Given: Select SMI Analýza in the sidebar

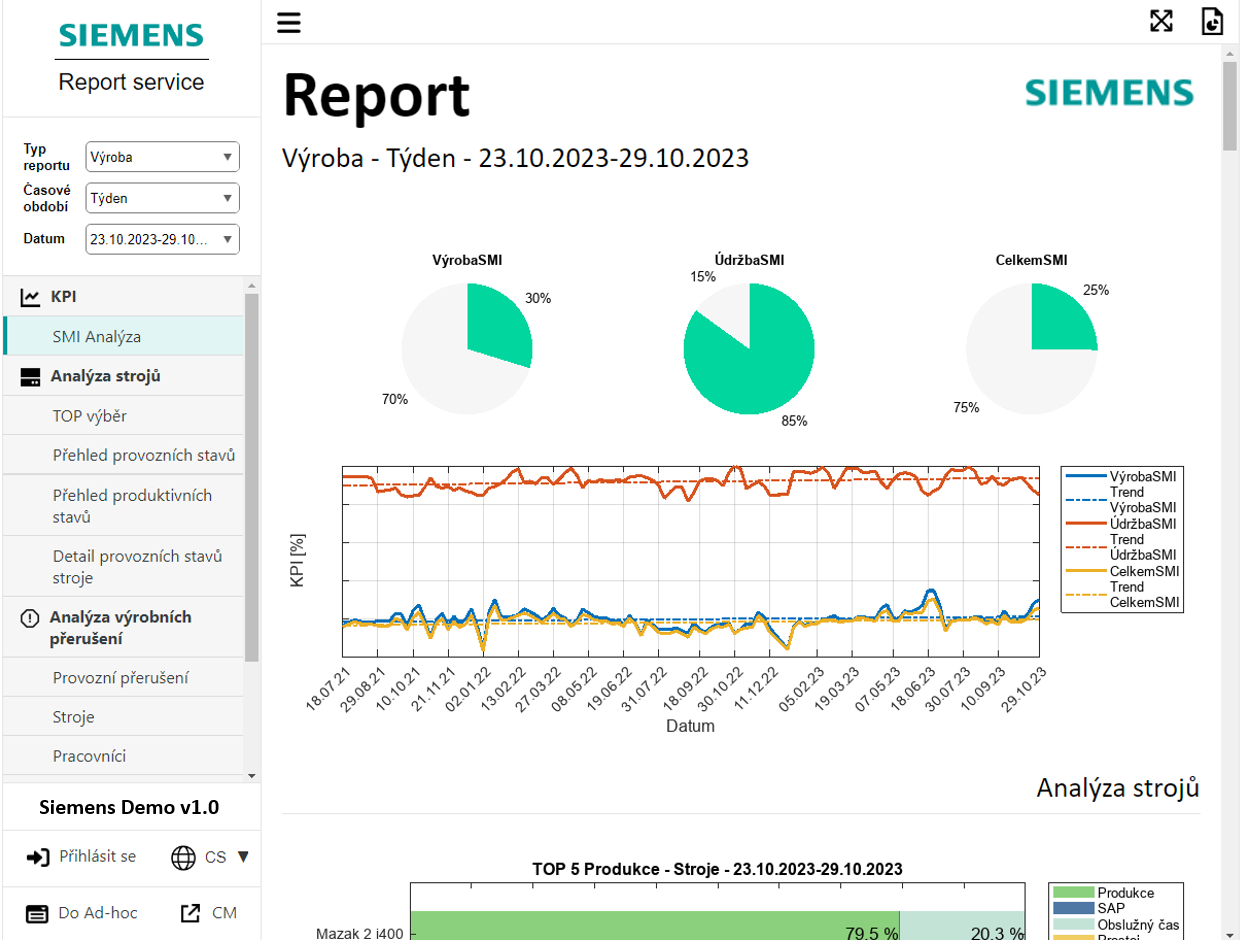Looking at the screenshot, I should click(95, 338).
